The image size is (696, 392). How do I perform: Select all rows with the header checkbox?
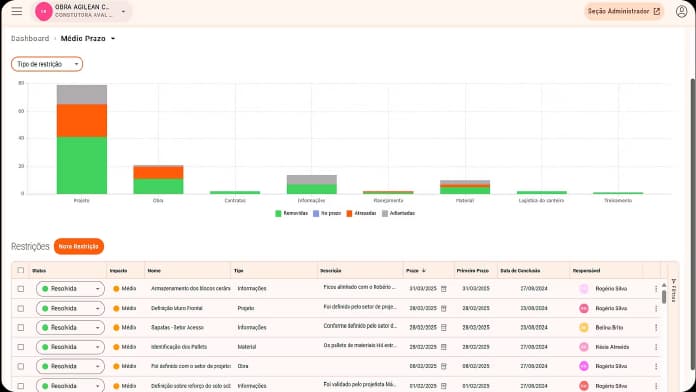pos(21,270)
